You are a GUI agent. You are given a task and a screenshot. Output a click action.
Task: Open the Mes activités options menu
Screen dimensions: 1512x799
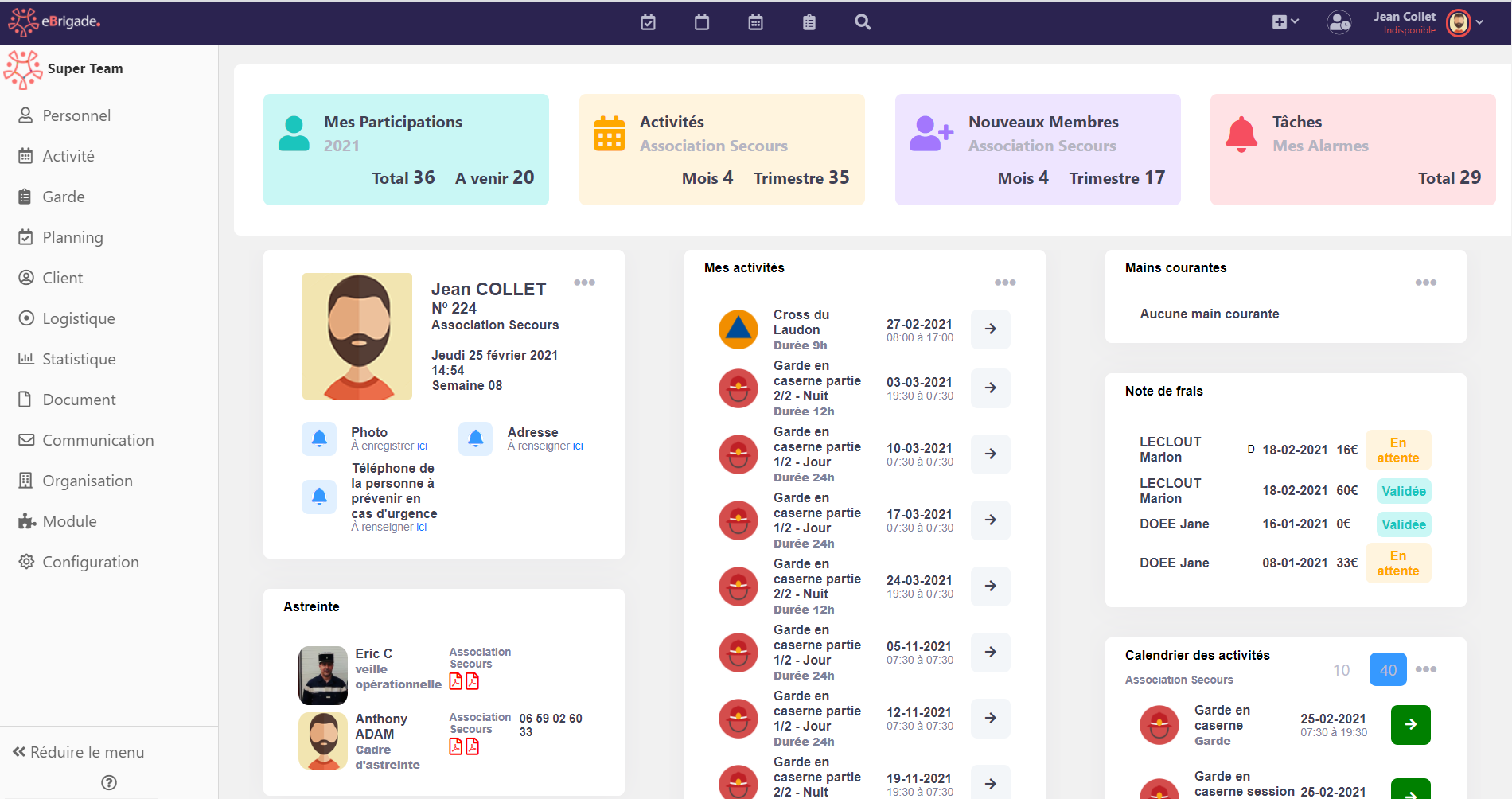click(1004, 282)
